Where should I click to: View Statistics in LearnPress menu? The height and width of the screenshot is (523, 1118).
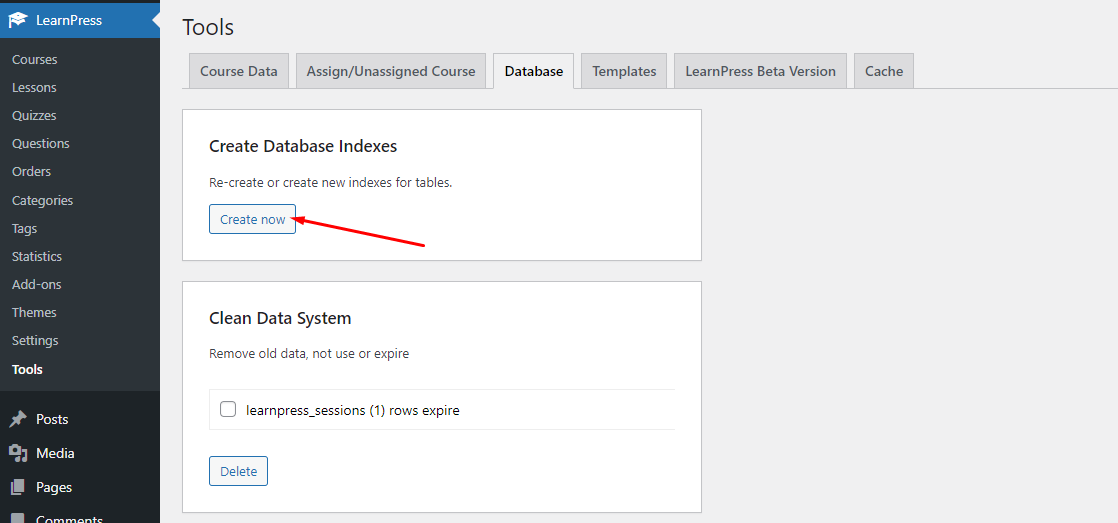click(37, 257)
